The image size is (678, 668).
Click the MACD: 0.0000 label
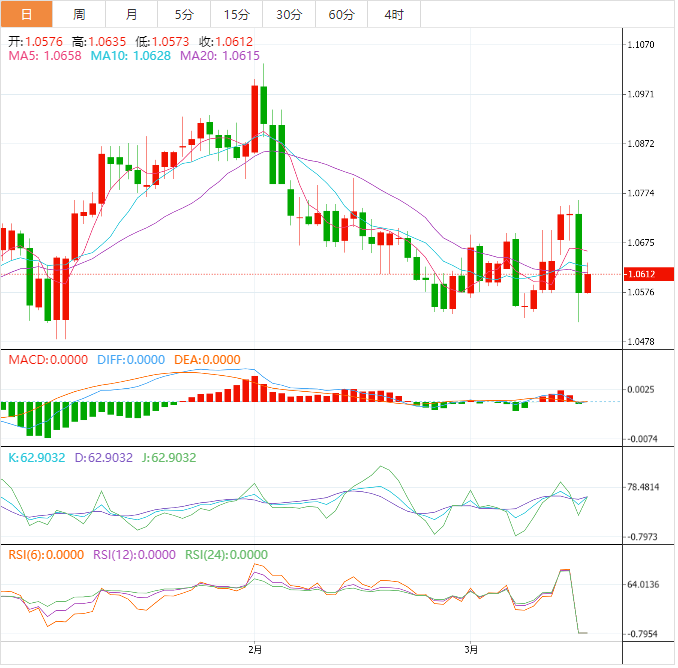click(x=48, y=360)
